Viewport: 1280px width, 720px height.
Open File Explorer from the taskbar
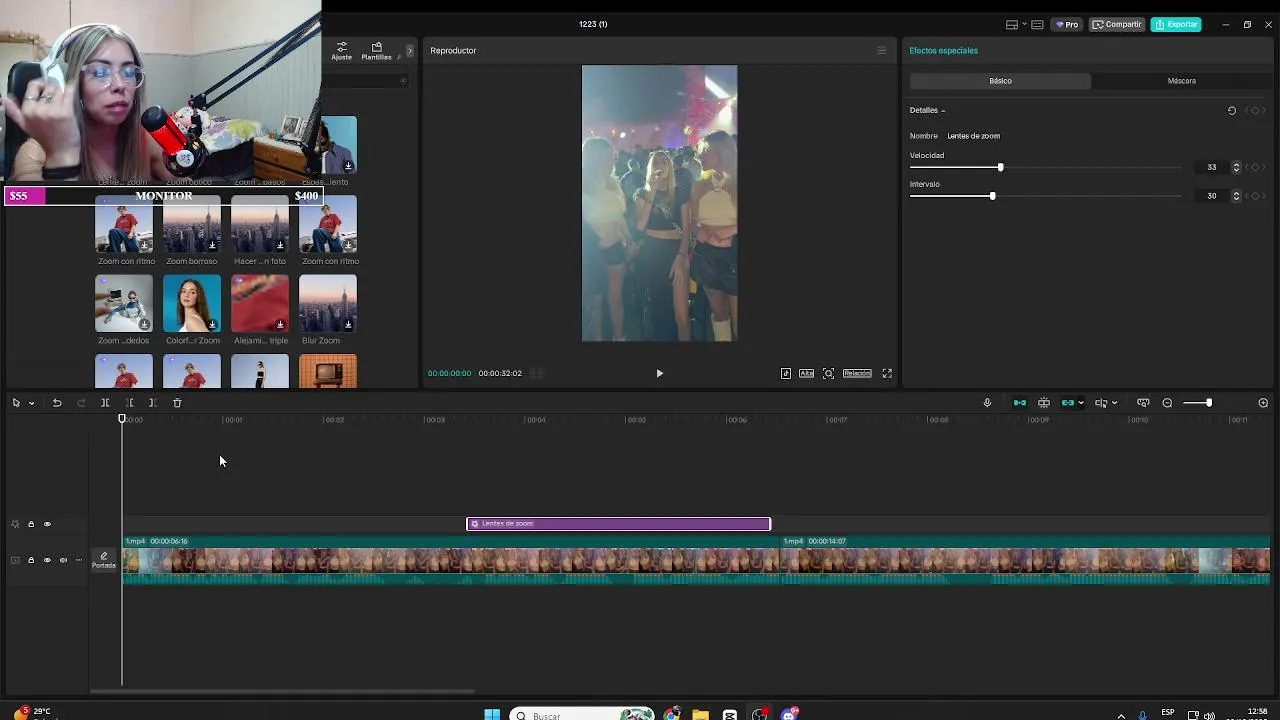[x=700, y=714]
